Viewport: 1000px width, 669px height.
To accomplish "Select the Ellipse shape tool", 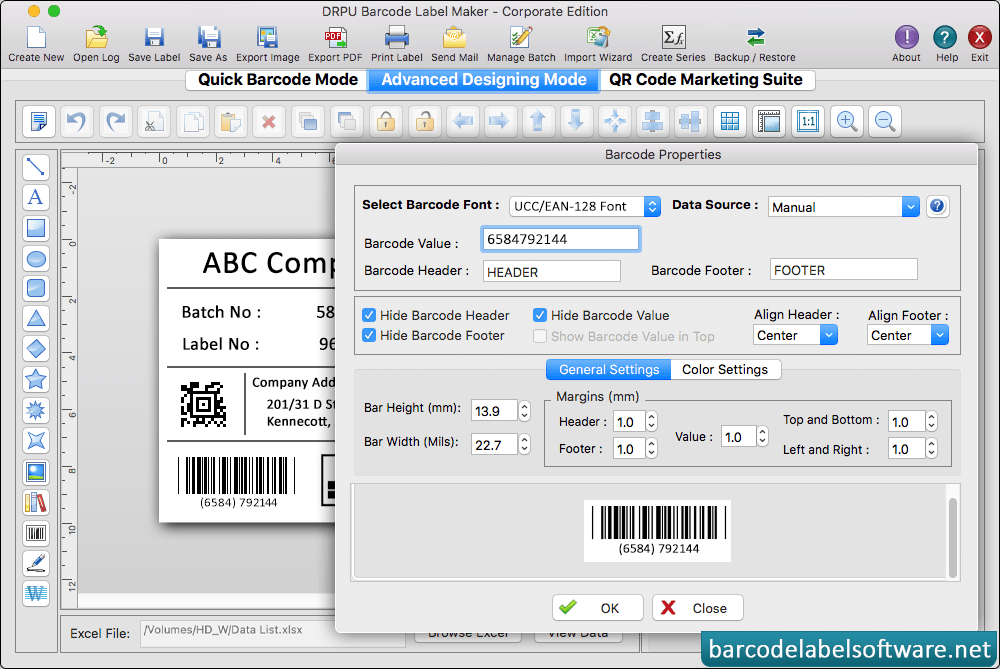I will [36, 259].
